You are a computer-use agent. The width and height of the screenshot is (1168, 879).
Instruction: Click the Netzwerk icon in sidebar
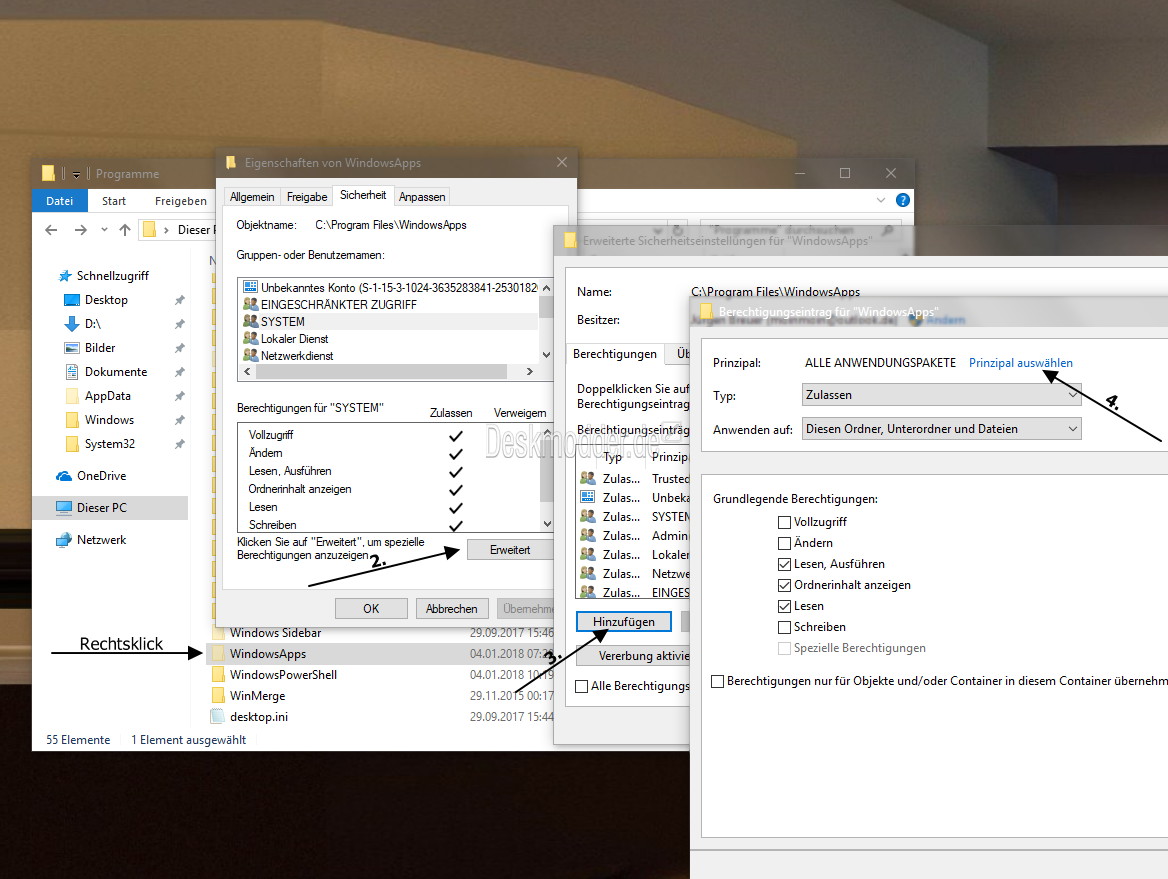click(64, 540)
